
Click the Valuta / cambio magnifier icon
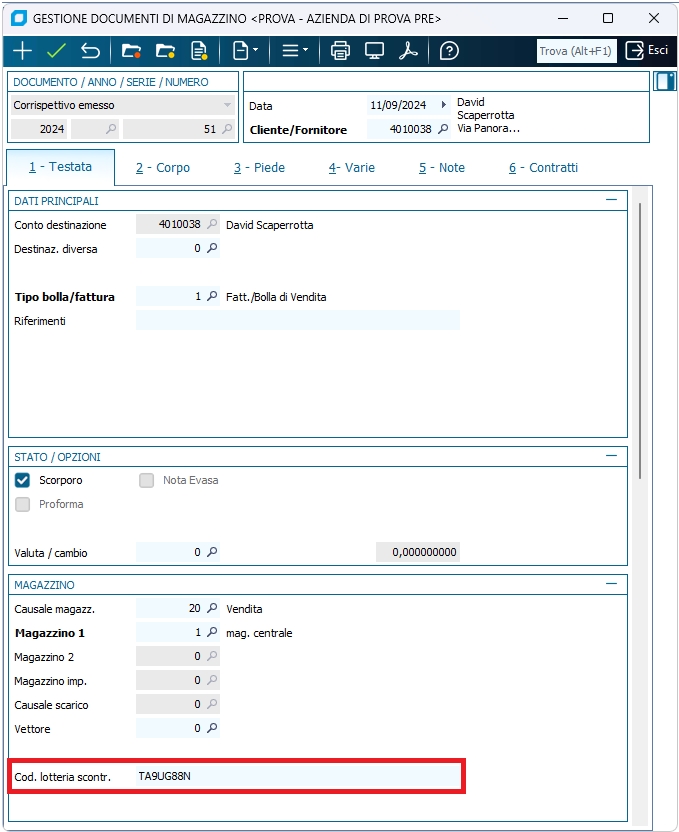pos(212,552)
